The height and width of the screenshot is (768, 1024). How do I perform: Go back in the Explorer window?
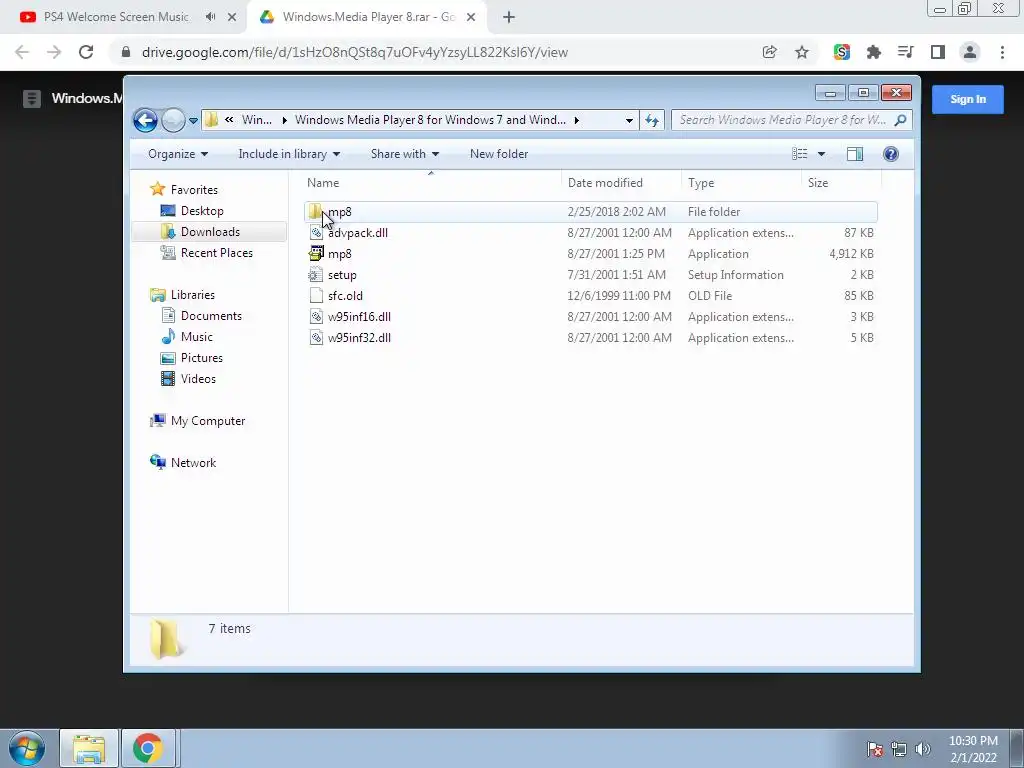pos(145,120)
